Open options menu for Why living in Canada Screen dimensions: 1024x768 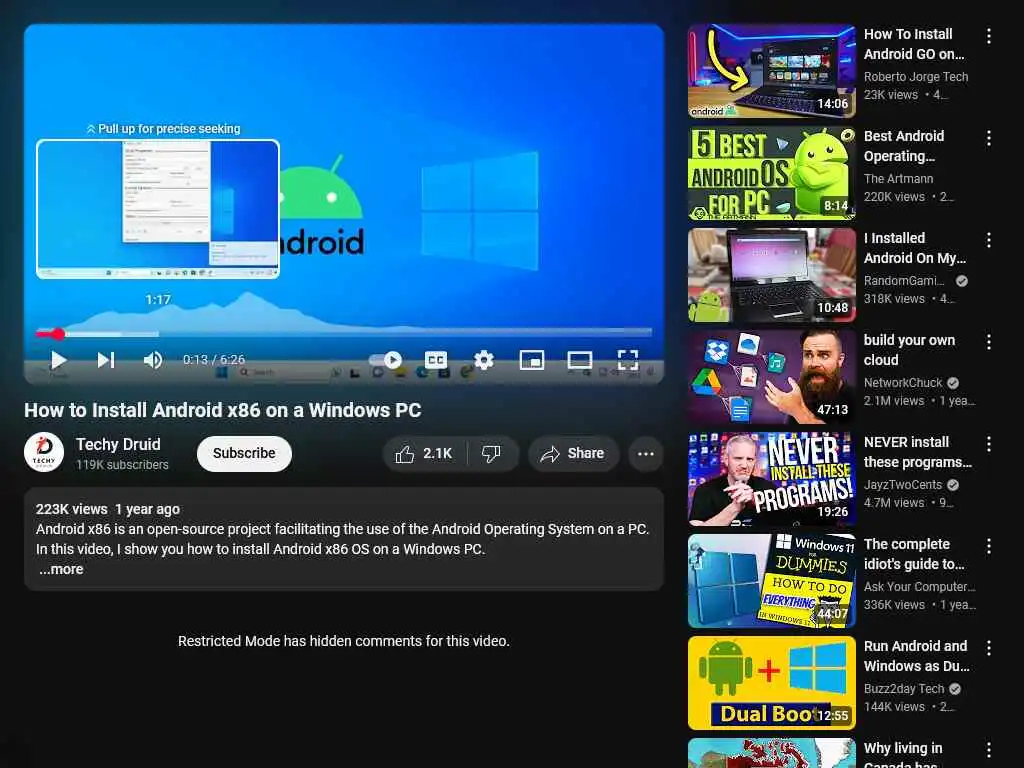[x=989, y=749]
